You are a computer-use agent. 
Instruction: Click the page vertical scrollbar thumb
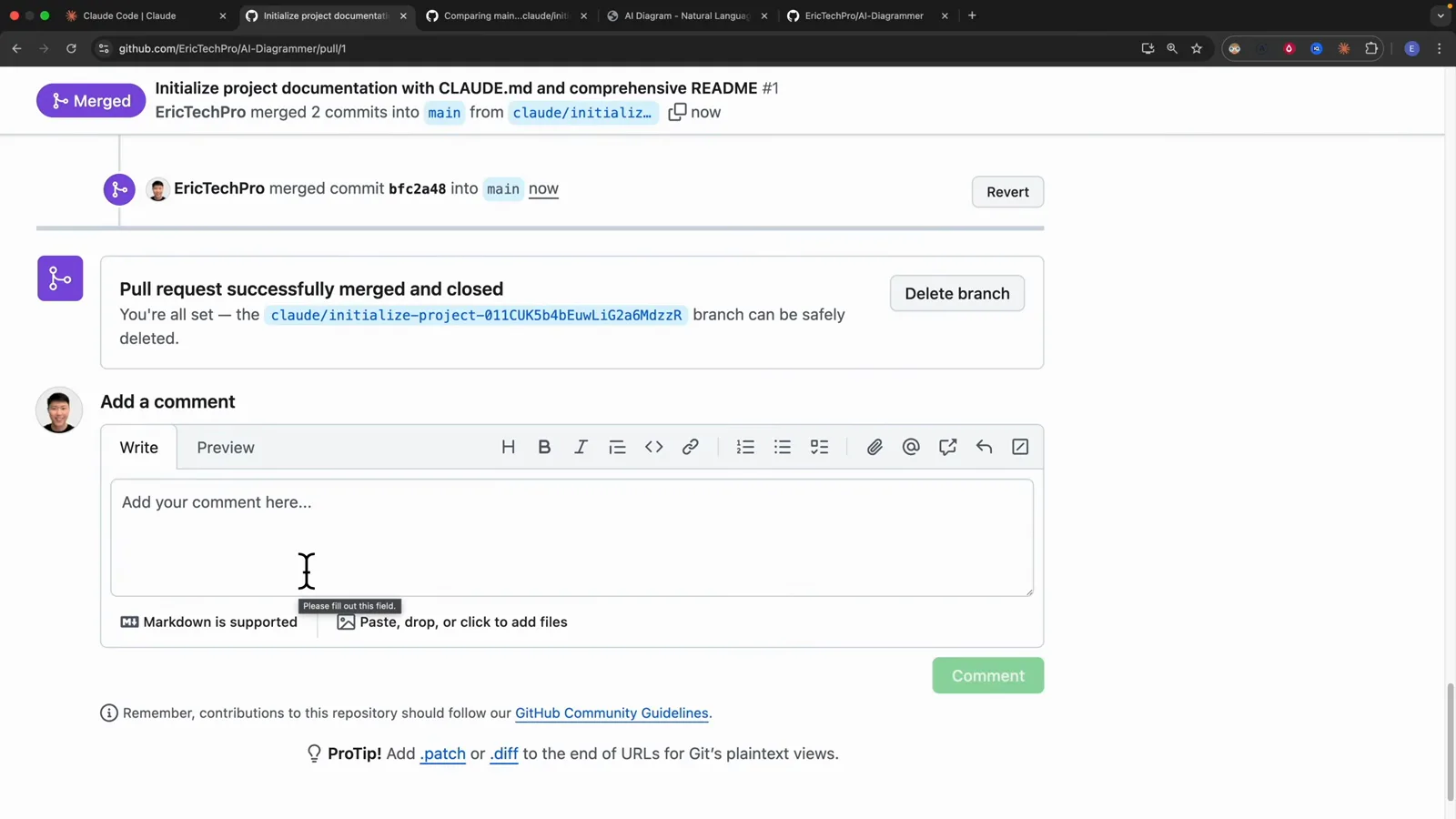point(1450,742)
